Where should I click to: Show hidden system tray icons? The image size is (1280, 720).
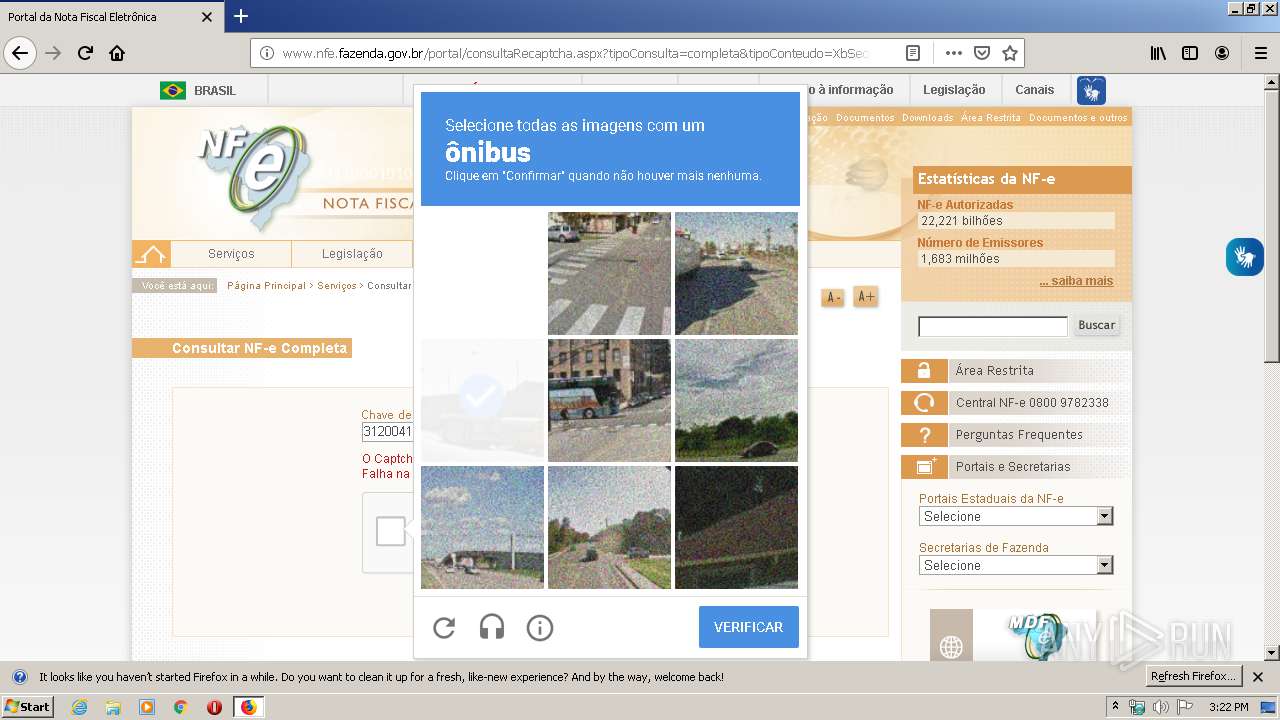coord(1115,707)
